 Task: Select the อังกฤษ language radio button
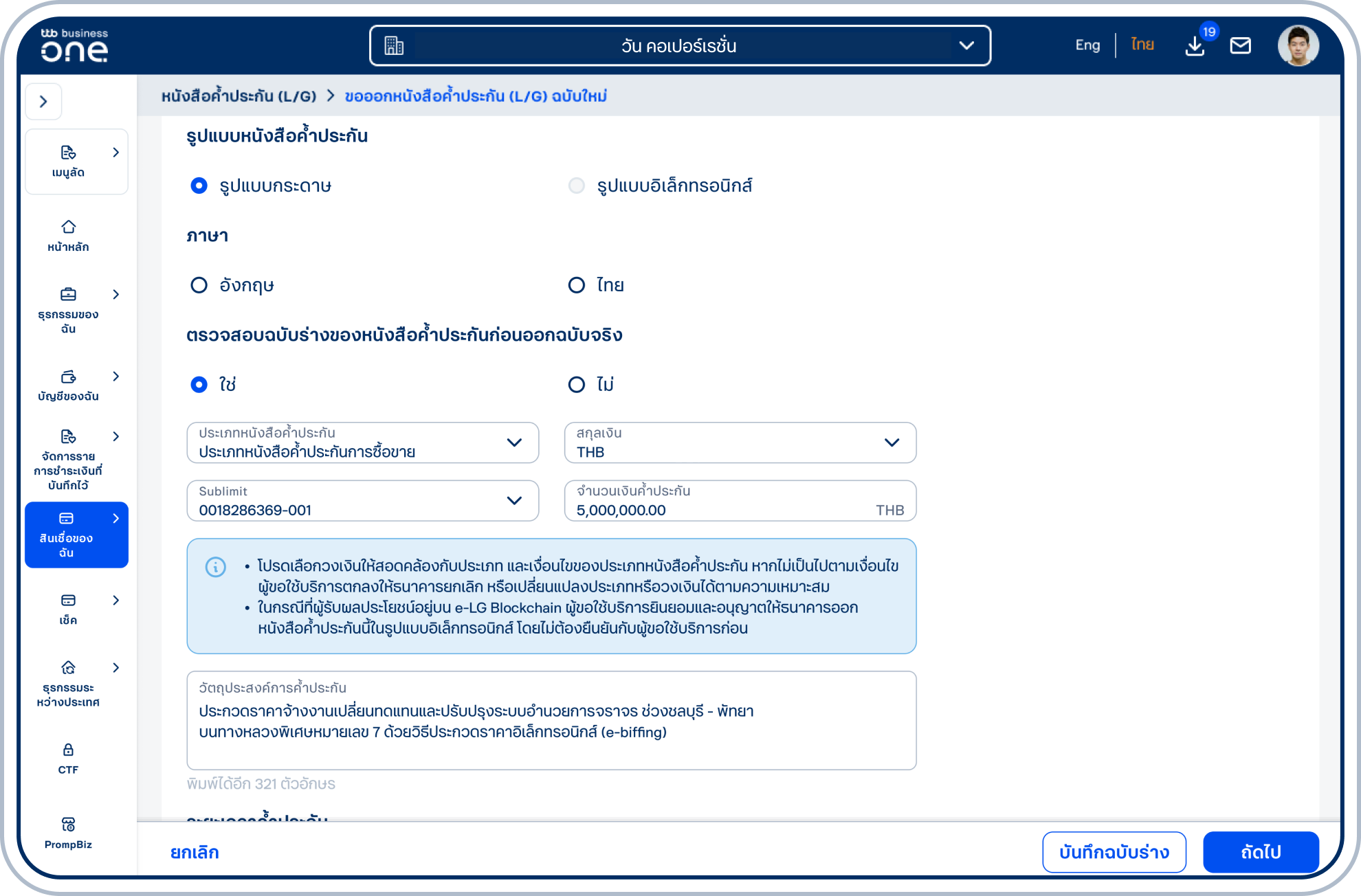pyautogui.click(x=199, y=285)
